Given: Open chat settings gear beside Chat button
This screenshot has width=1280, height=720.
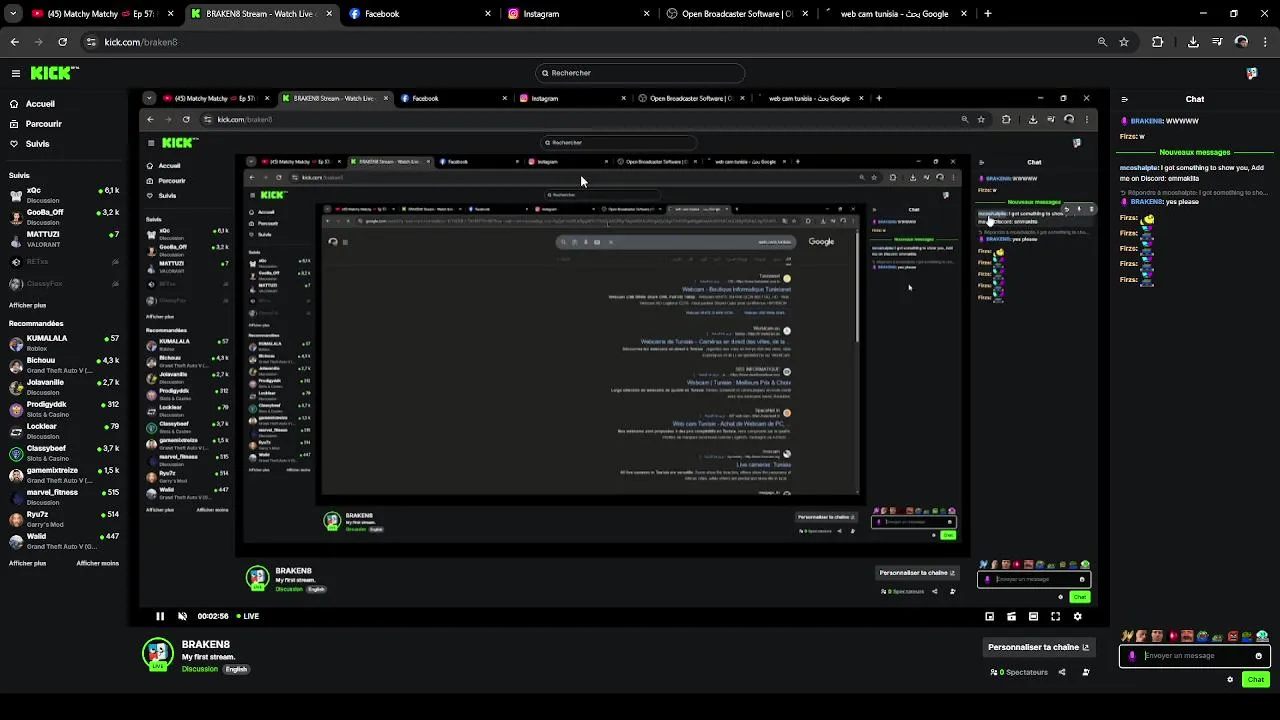Looking at the screenshot, I should tap(1230, 679).
